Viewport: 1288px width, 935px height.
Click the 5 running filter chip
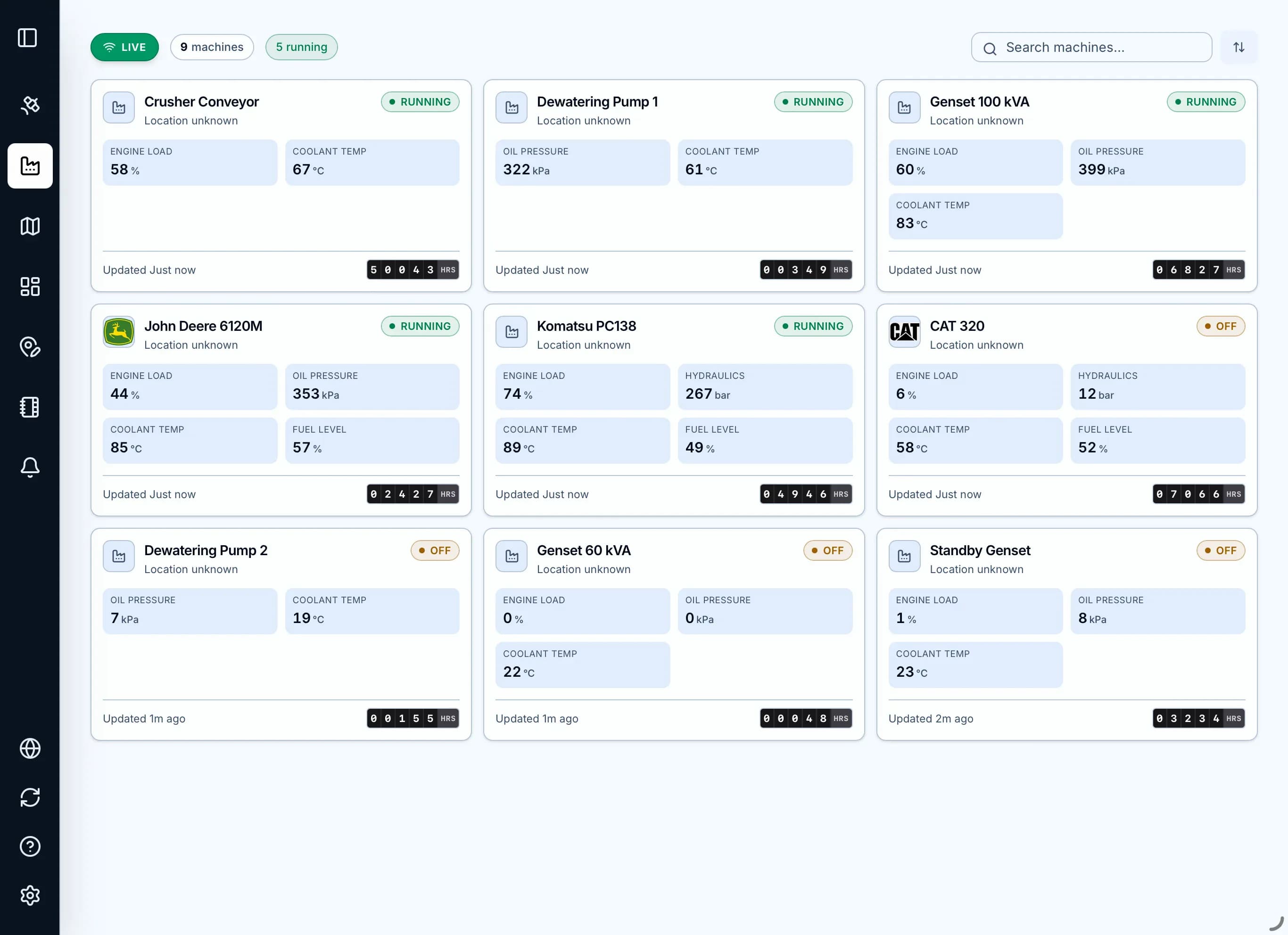302,47
